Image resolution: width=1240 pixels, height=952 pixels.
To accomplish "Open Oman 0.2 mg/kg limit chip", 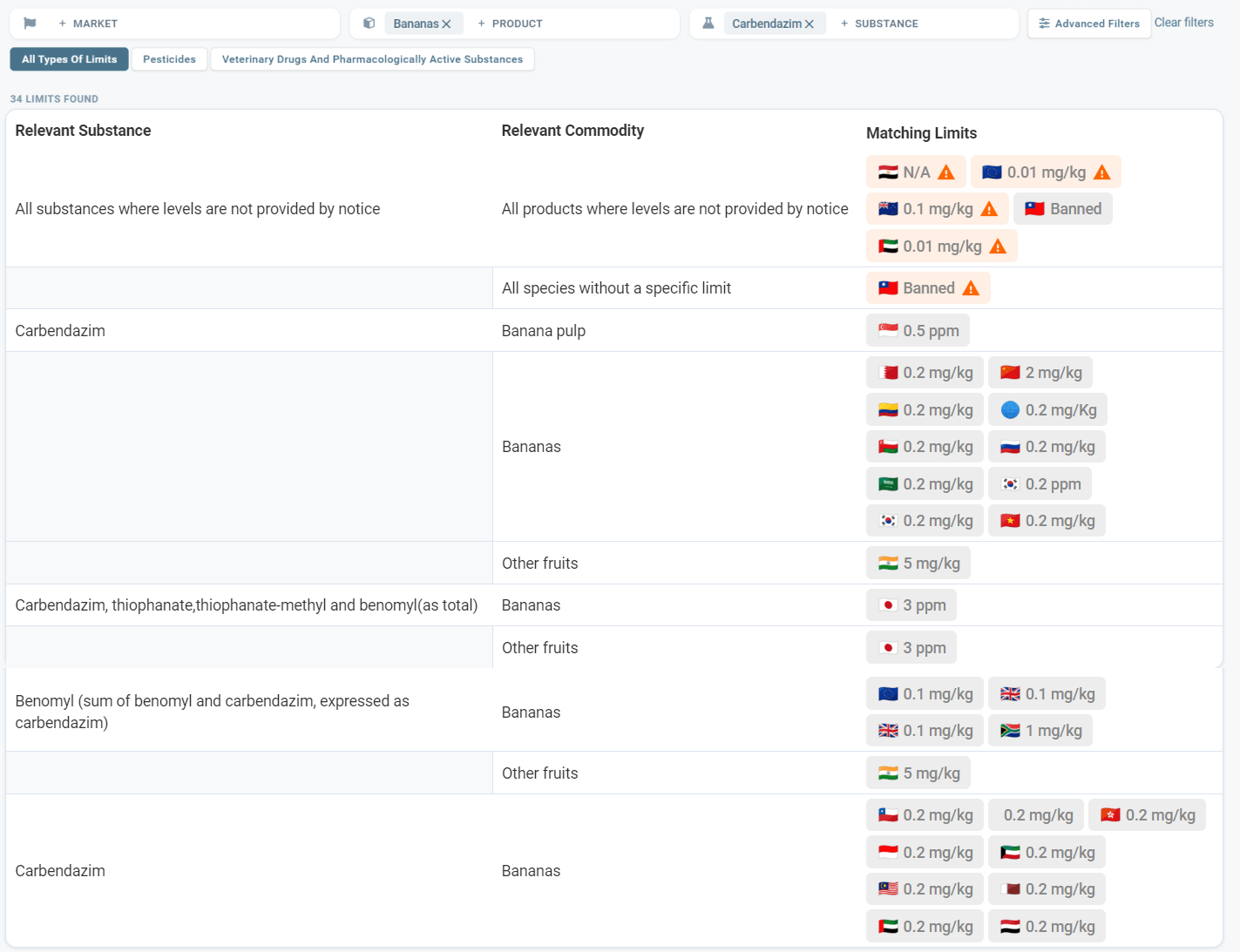I will point(925,447).
